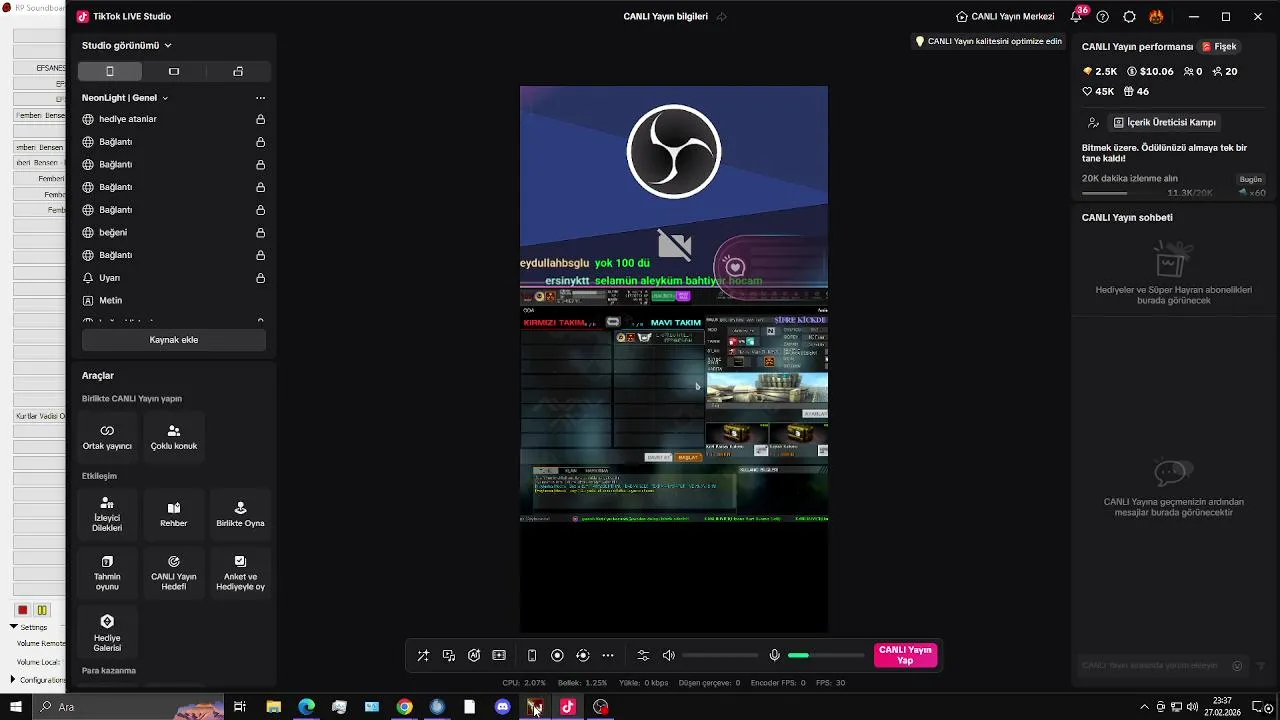Click the AI shield icon in toolbar

click(474, 656)
